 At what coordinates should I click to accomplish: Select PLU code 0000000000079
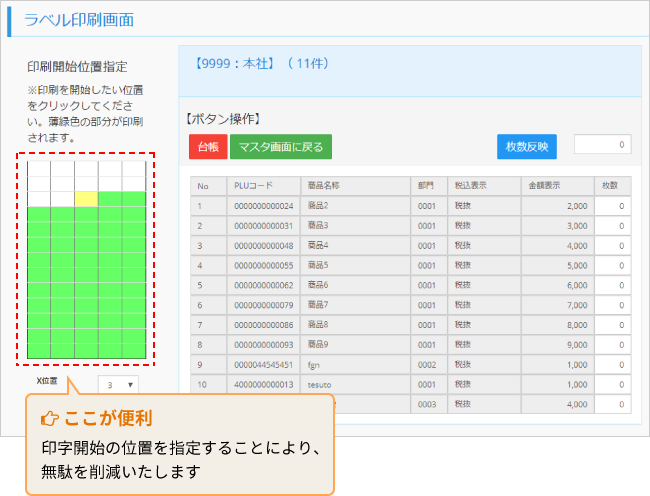pos(264,305)
